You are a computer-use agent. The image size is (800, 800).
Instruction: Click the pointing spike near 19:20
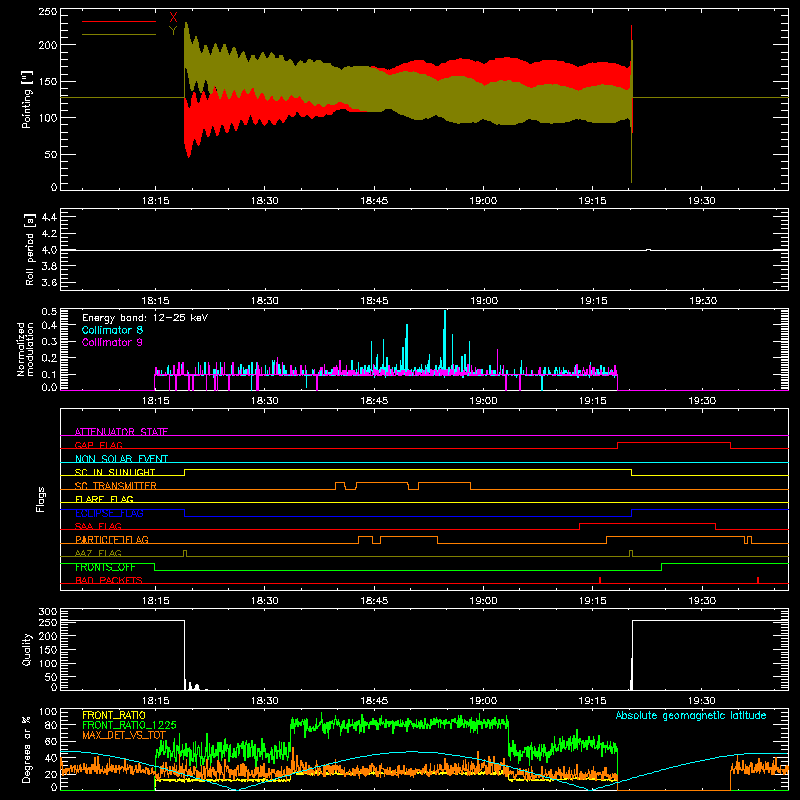click(x=632, y=102)
